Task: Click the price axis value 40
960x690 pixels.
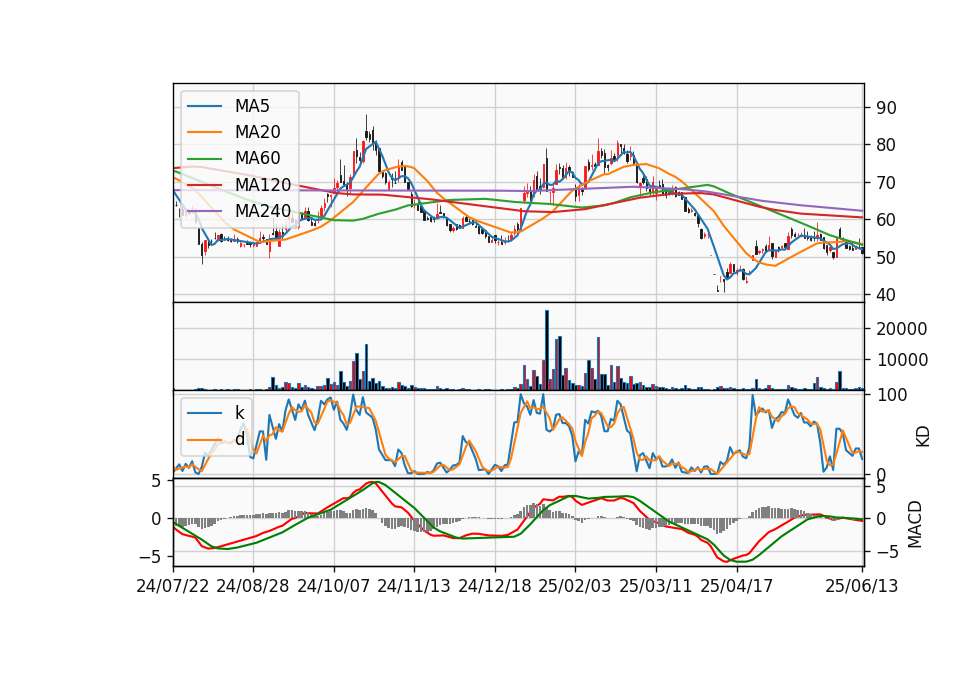Action: pos(887,294)
